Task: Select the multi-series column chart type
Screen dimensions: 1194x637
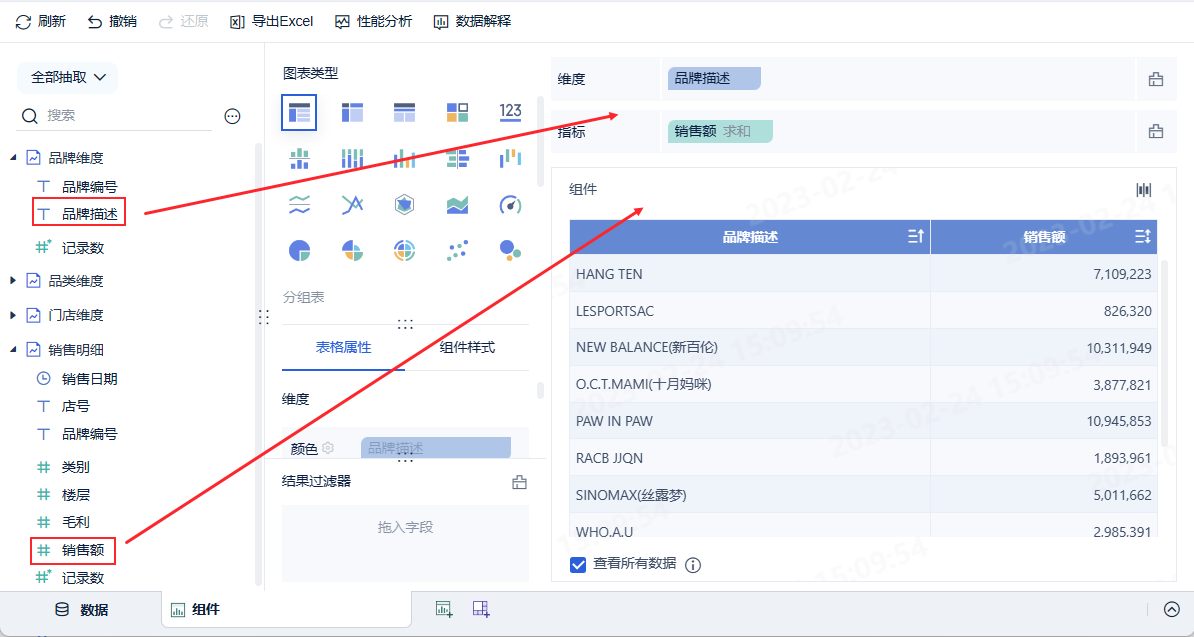Action: click(404, 158)
